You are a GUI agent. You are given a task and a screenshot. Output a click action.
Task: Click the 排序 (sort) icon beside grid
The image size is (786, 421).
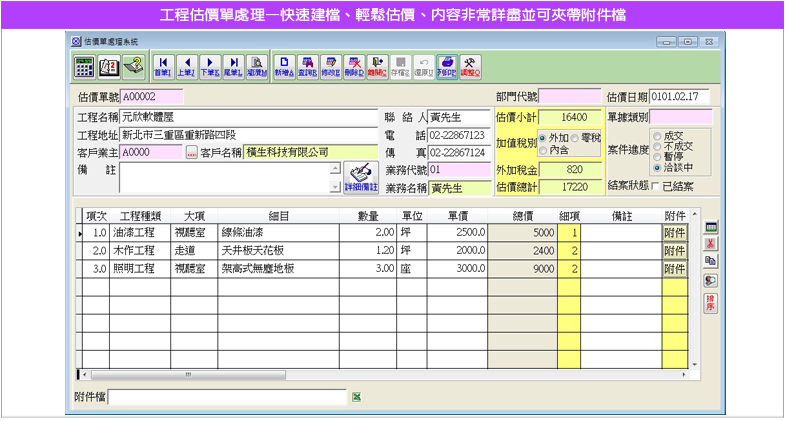[711, 302]
